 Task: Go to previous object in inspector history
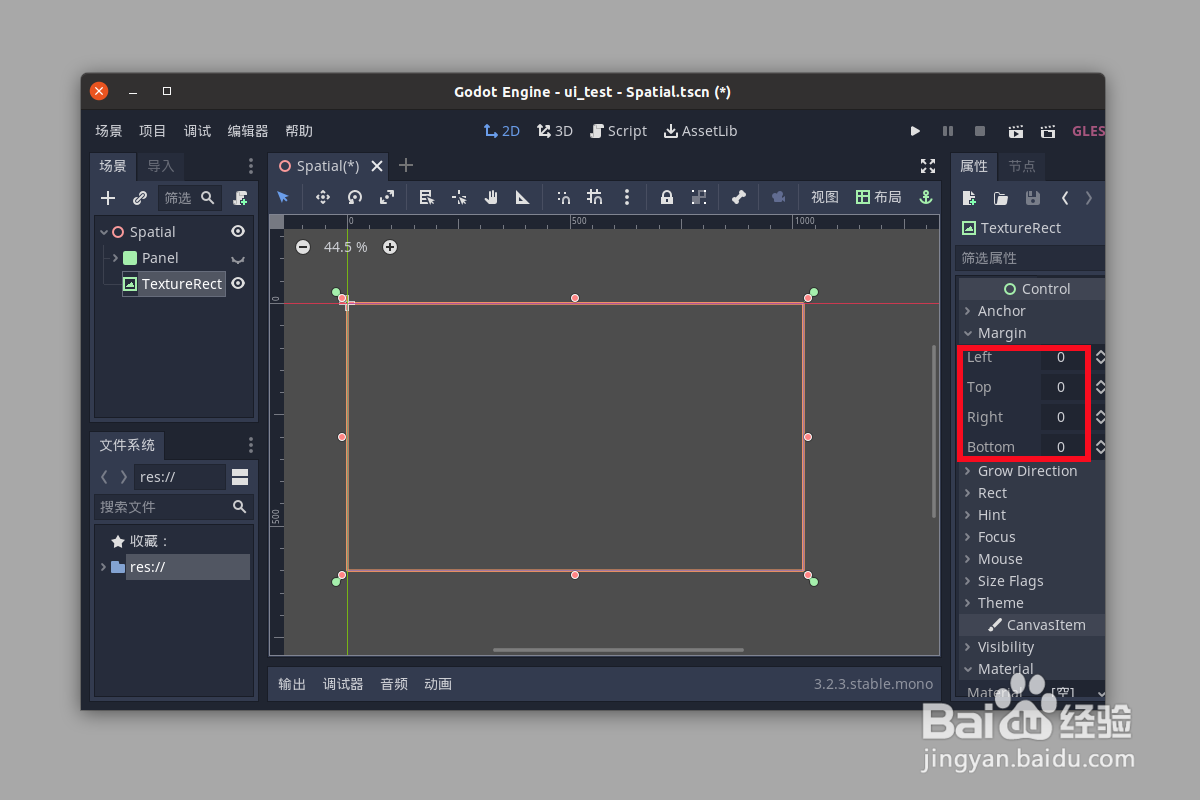(x=1065, y=198)
